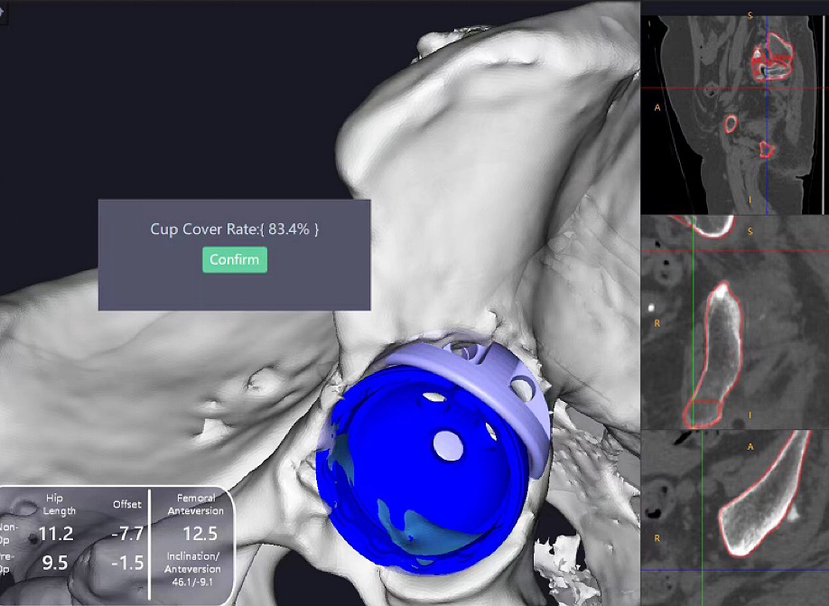Click the green Confirm button
829x606 pixels.
[235, 260]
